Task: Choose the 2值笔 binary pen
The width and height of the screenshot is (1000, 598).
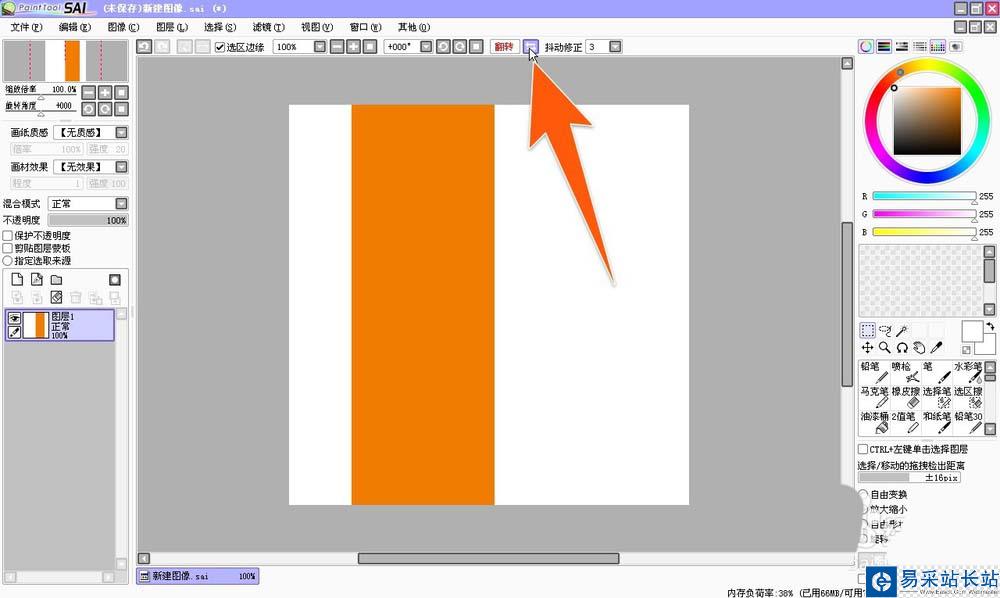Action: (905, 422)
